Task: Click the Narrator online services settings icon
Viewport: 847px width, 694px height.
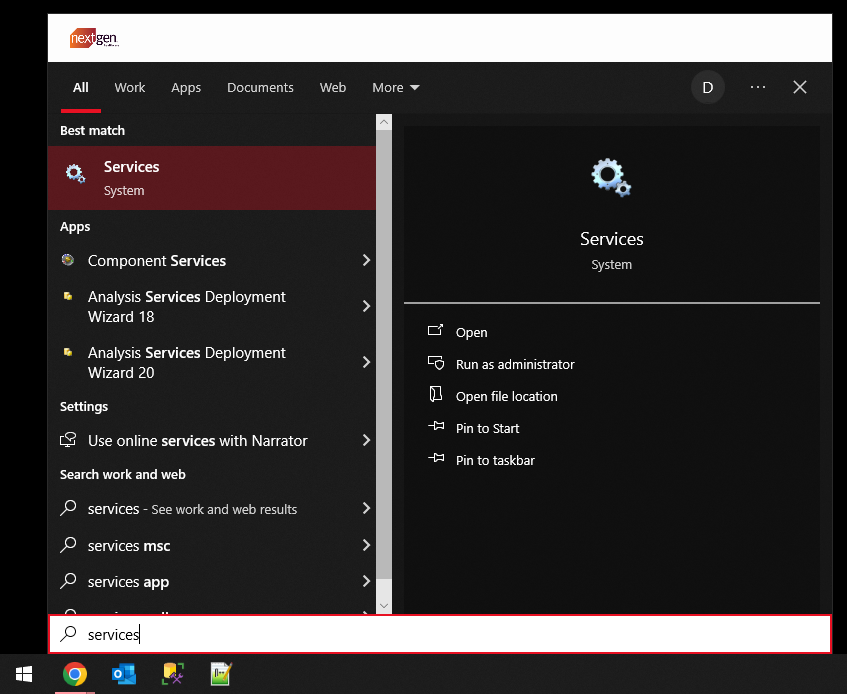Action: click(68, 440)
